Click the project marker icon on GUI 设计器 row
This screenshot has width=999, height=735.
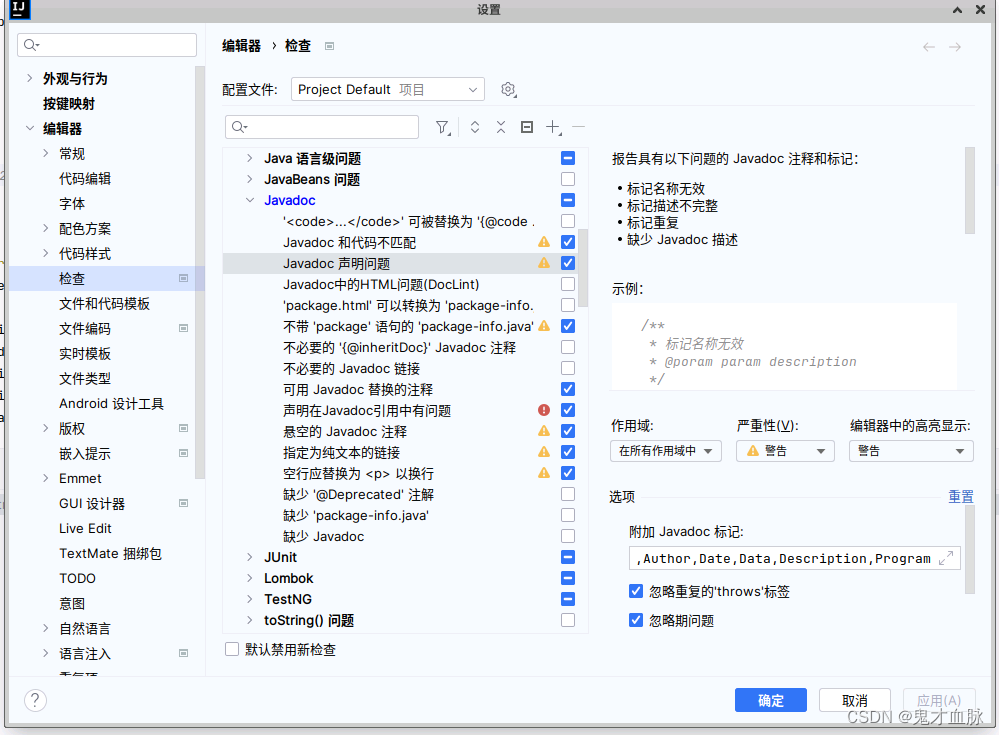[x=183, y=503]
